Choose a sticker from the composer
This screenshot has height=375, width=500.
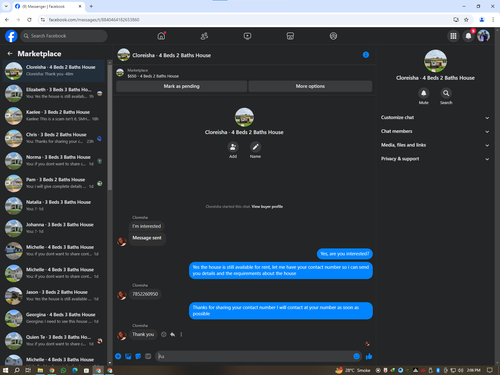pyautogui.click(x=138, y=356)
